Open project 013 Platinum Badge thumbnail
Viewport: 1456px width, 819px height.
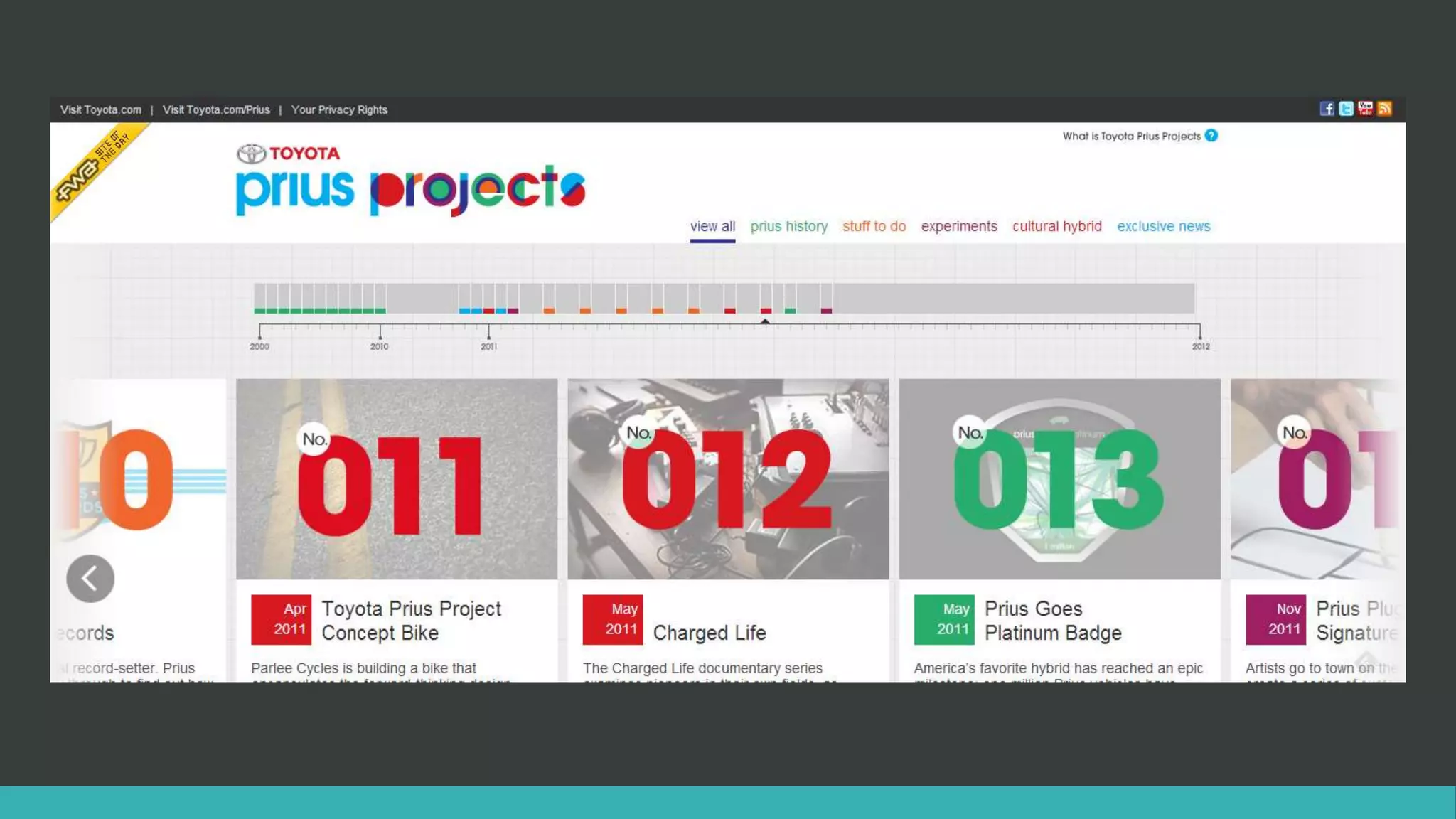coord(1059,478)
